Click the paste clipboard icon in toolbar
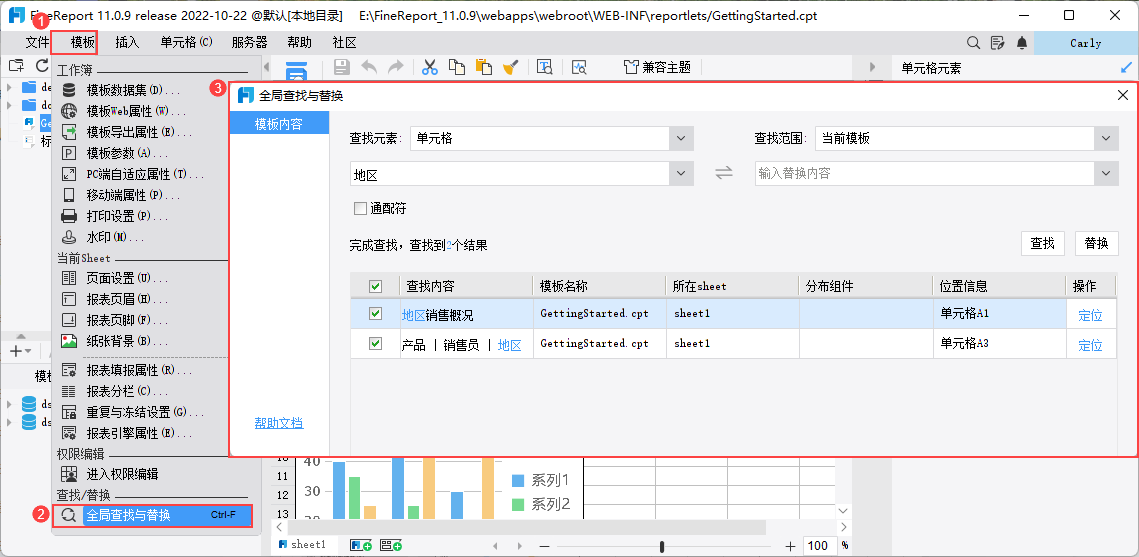The width and height of the screenshot is (1139, 557). pos(483,68)
